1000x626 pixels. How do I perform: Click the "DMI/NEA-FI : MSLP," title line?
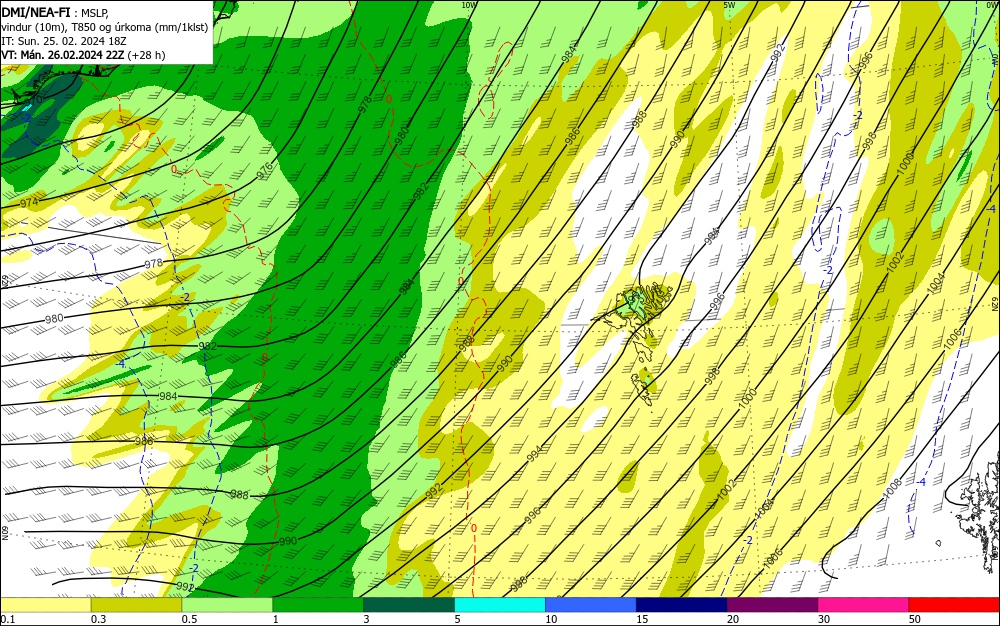click(x=55, y=11)
